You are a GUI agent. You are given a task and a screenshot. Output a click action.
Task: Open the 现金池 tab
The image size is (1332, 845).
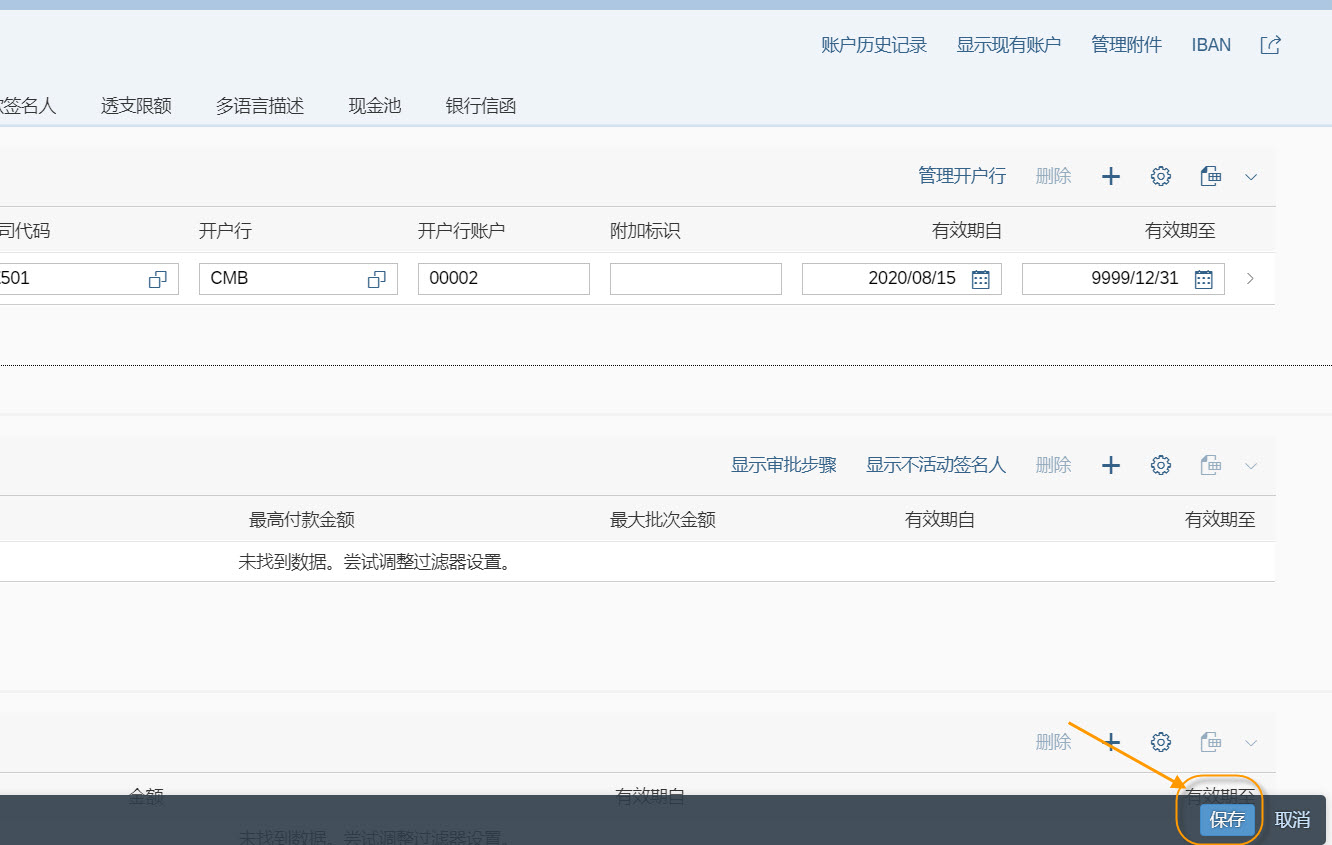pos(374,105)
